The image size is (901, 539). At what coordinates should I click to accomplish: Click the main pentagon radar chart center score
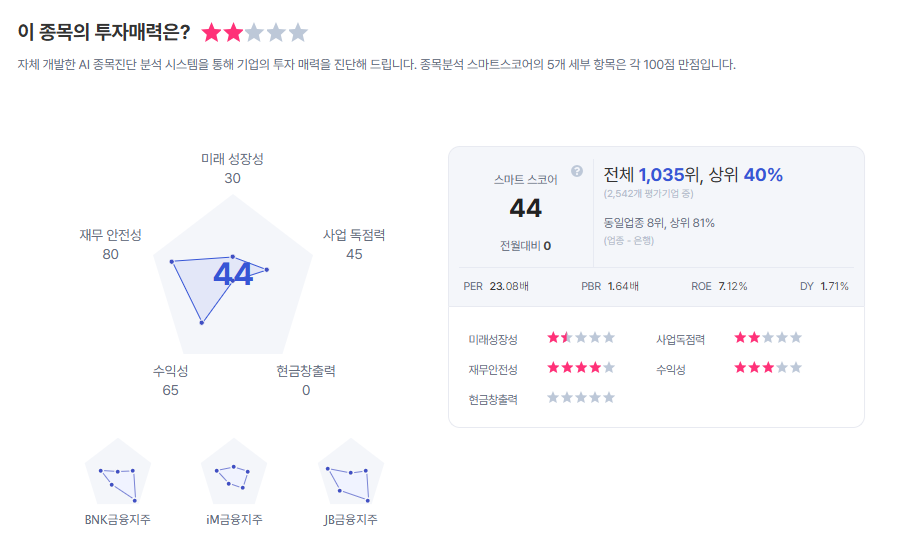click(x=233, y=275)
